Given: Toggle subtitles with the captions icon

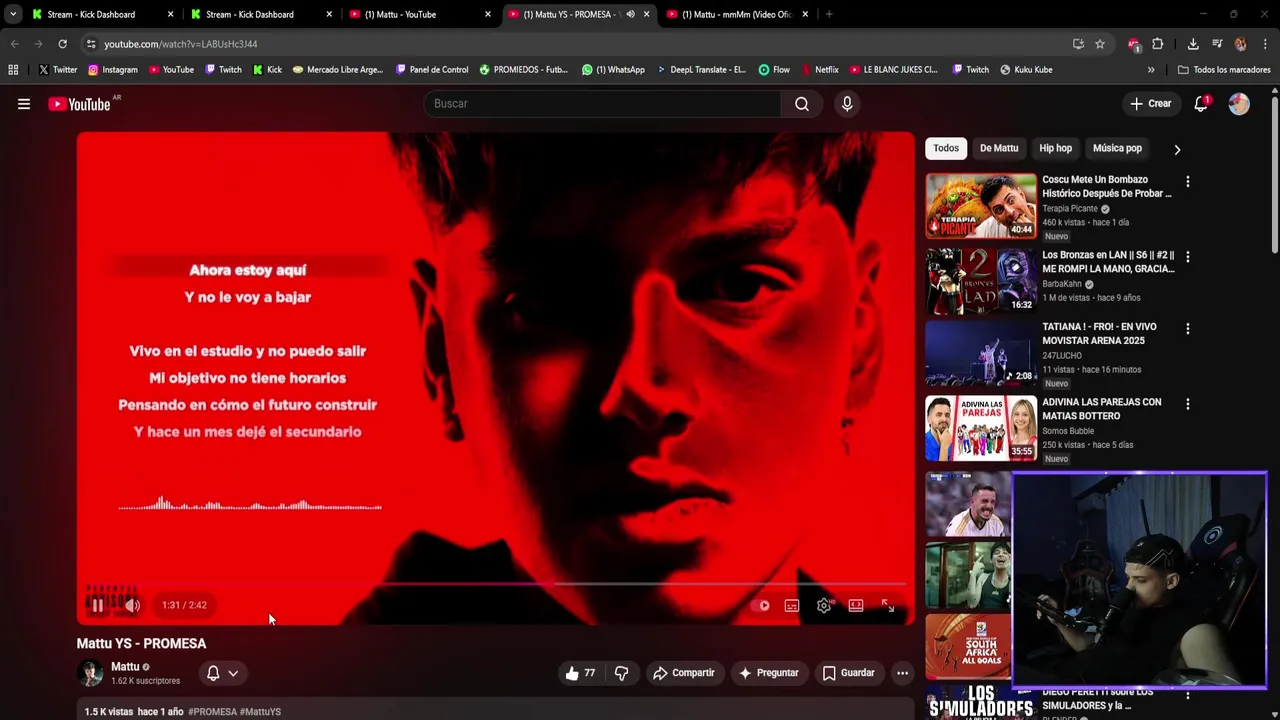Looking at the screenshot, I should [792, 605].
